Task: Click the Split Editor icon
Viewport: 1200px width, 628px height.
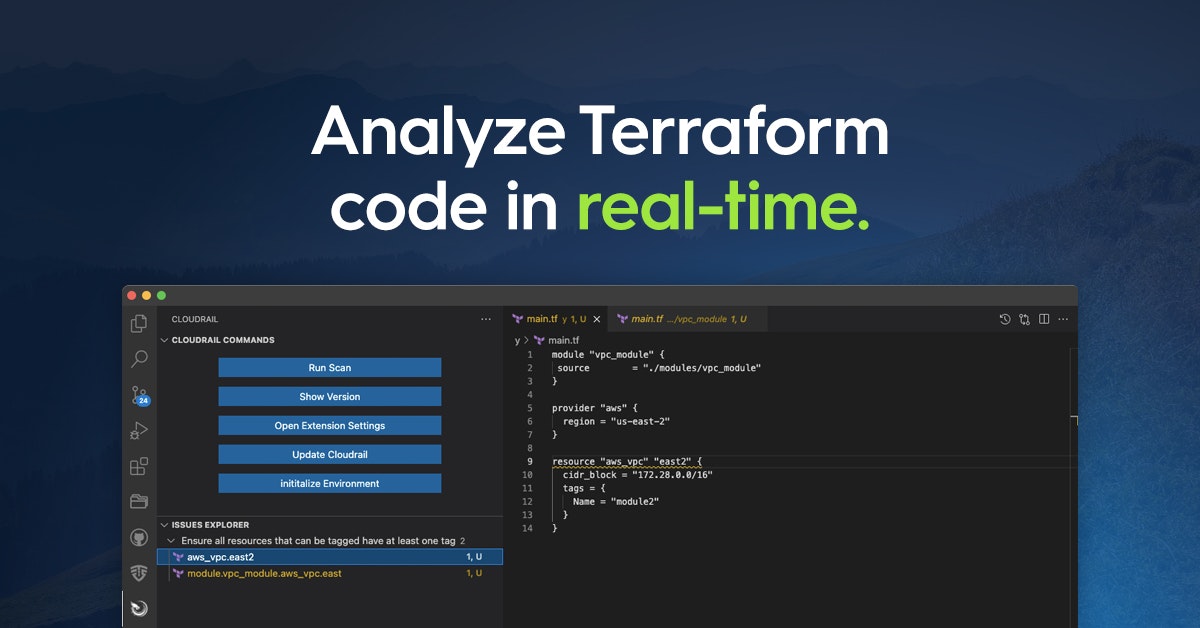Action: click(1043, 318)
